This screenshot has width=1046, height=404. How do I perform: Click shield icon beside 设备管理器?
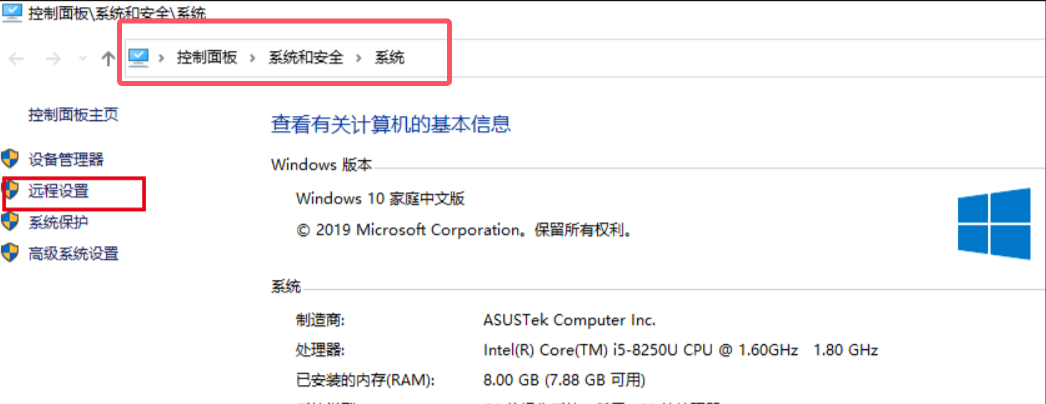9,159
